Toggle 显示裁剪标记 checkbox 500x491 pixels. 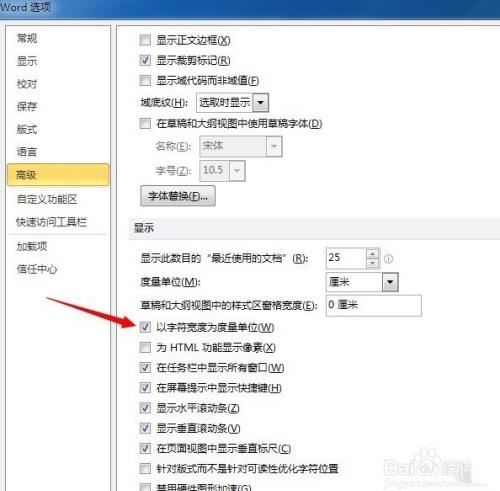click(x=145, y=60)
